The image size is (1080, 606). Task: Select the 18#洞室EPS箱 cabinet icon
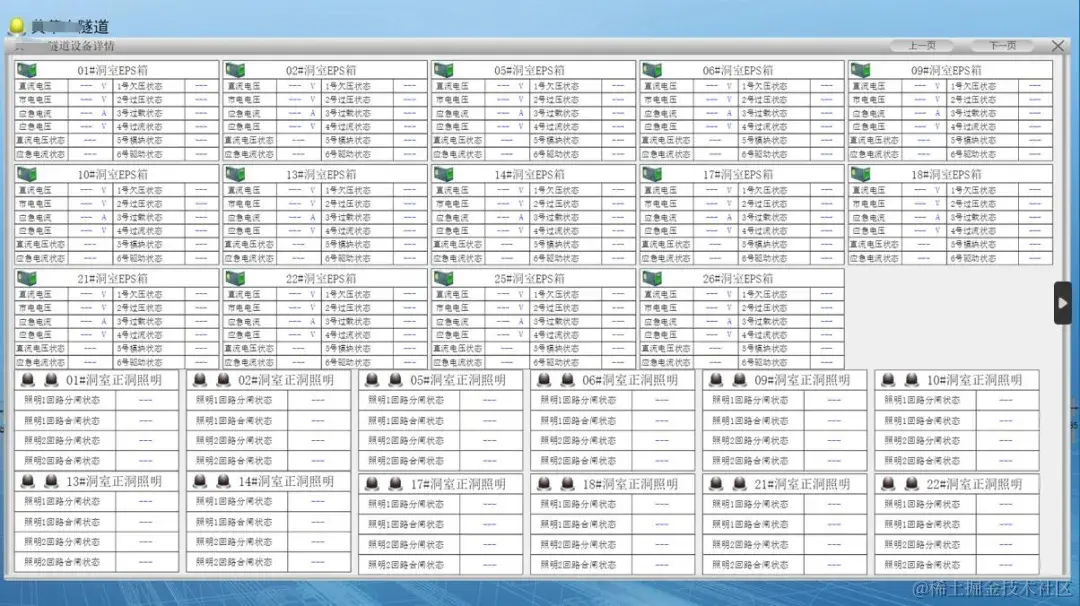point(861,174)
